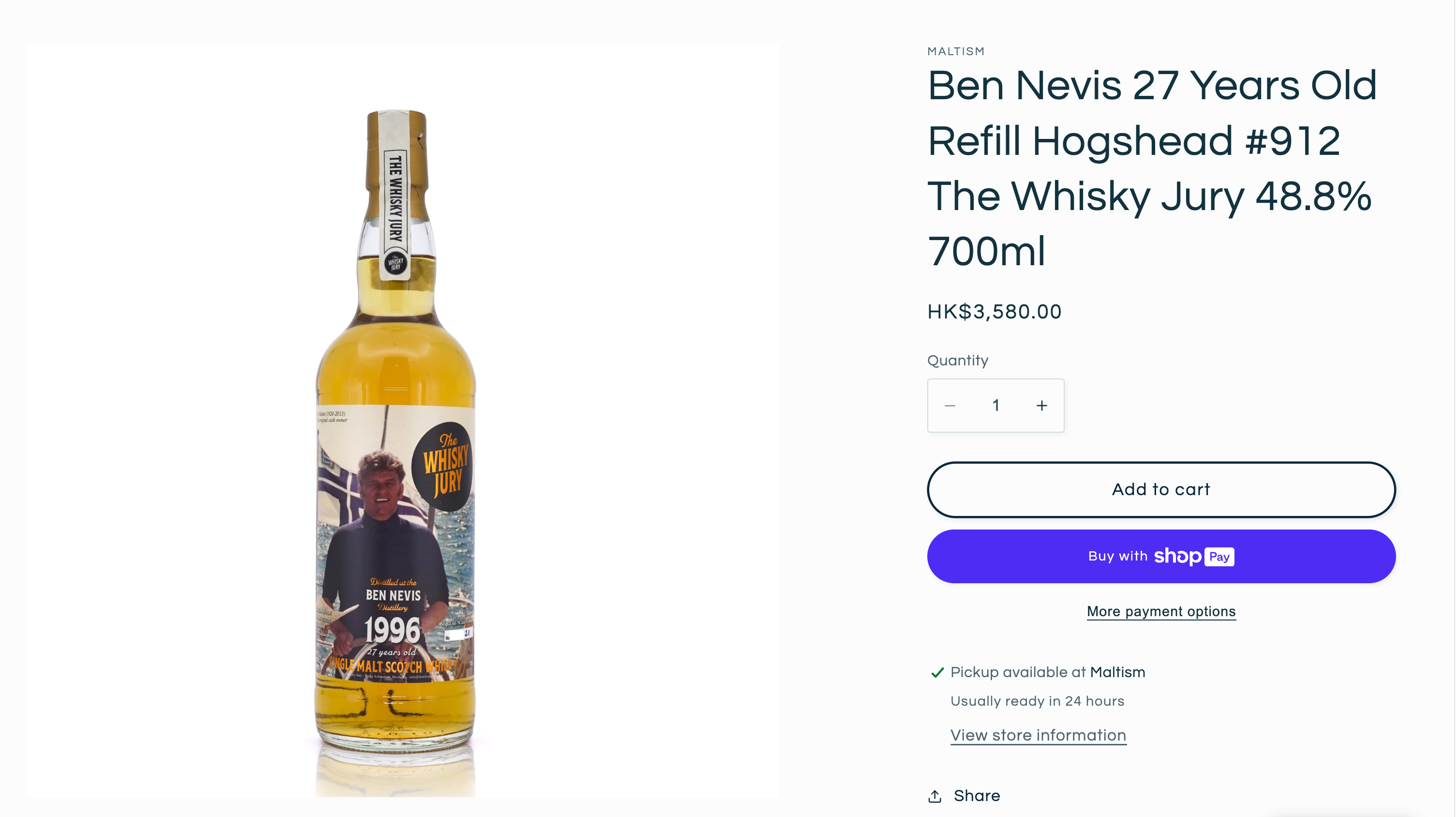Viewport: 1456px width, 817px height.
Task: Click the Ben Nevis Distillery text on label
Action: 393,595
